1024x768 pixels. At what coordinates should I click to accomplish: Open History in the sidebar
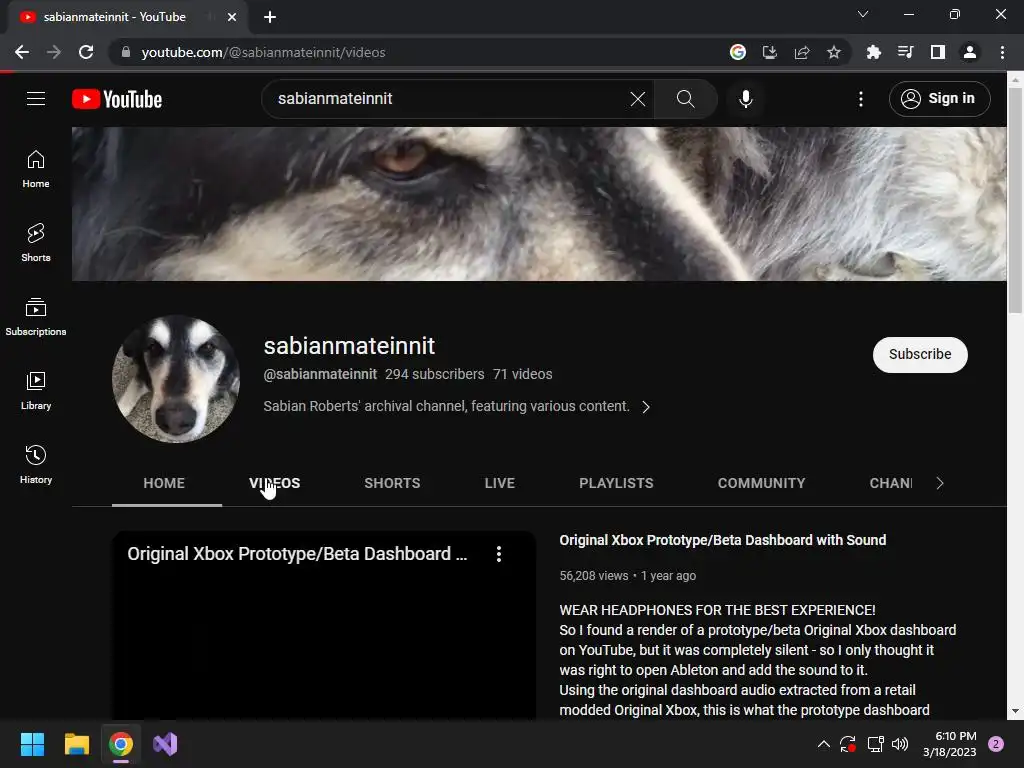36,464
